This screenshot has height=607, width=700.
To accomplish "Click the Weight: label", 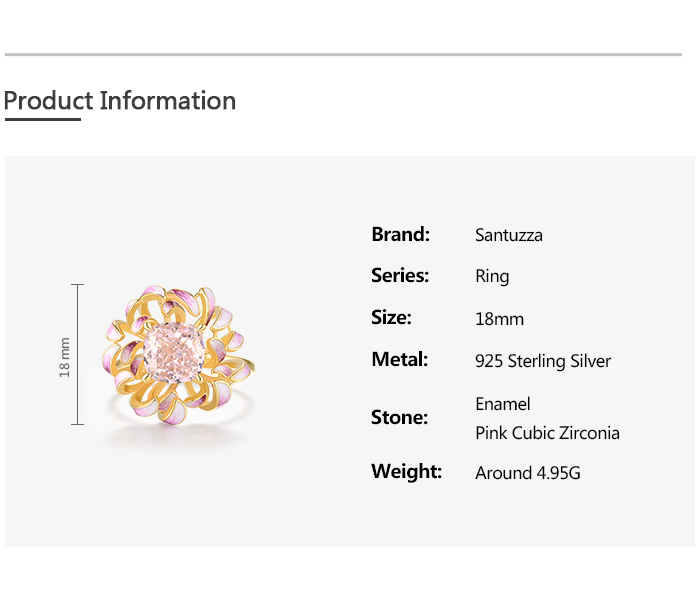I will tap(406, 471).
